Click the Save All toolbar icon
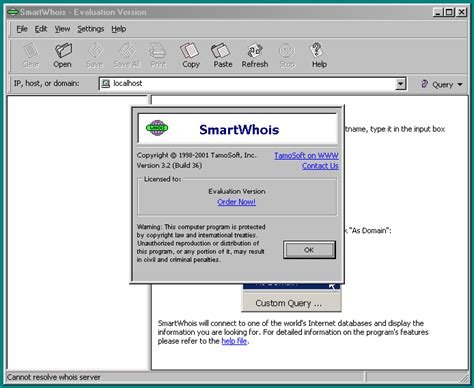The image size is (474, 388). point(127,55)
